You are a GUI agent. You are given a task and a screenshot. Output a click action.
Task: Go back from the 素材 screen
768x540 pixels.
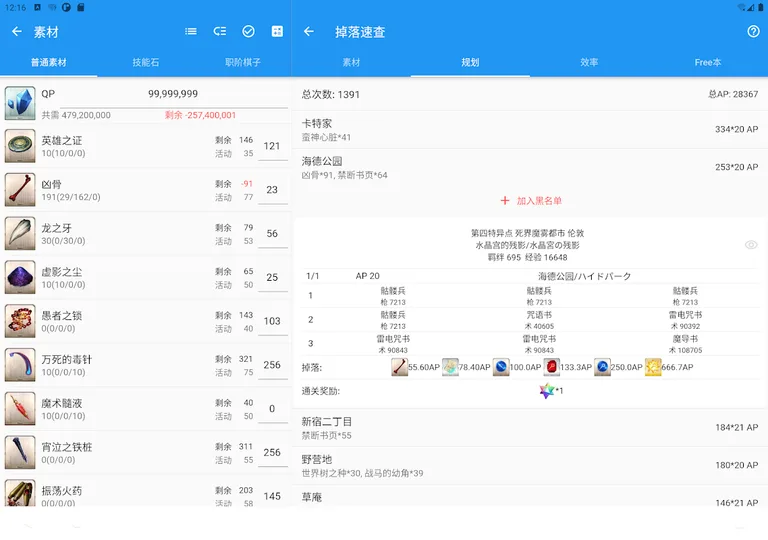point(17,32)
